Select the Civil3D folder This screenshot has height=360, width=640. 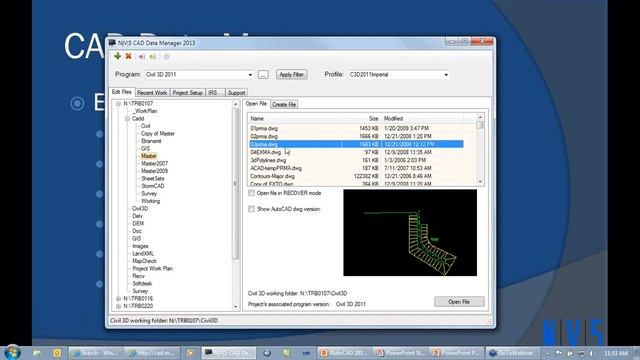click(140, 209)
